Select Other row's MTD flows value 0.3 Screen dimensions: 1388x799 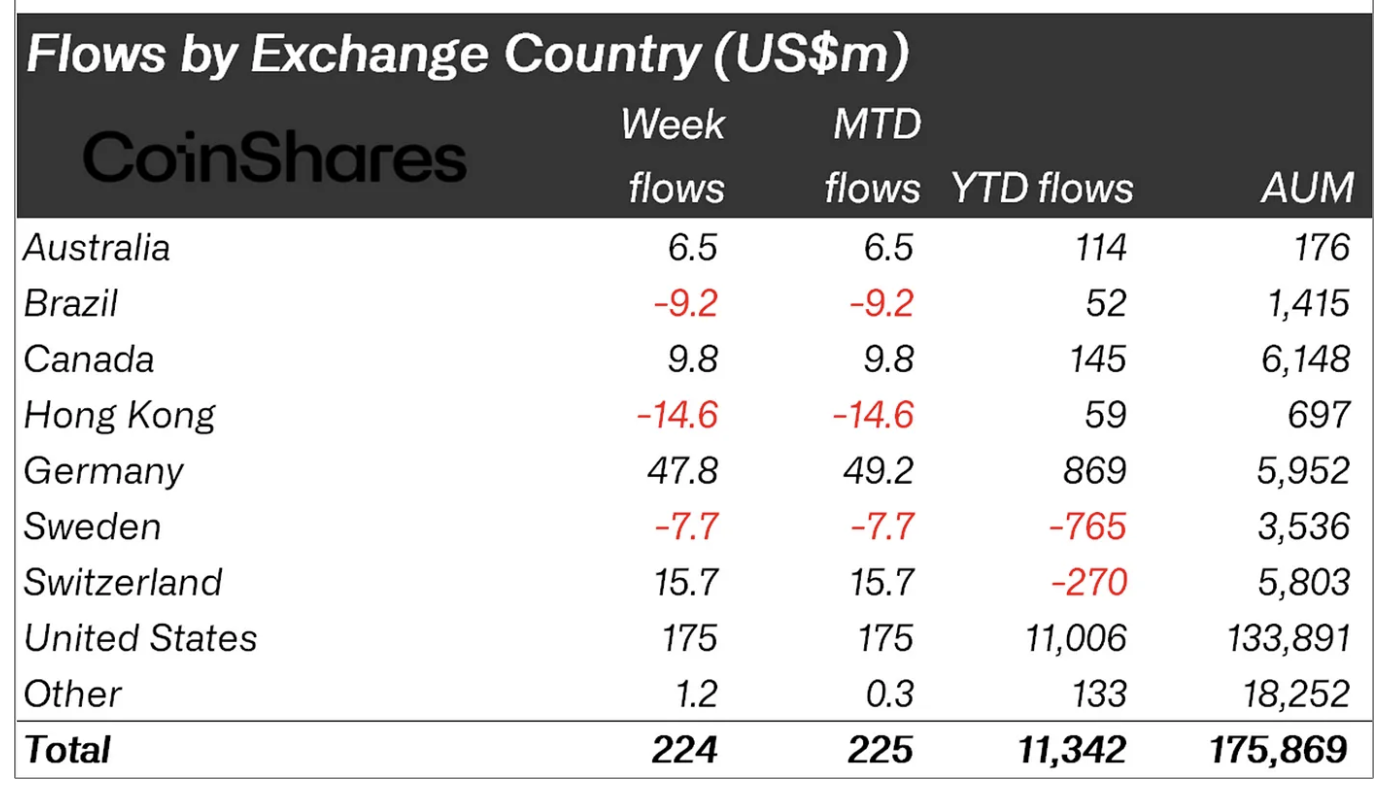pyautogui.click(x=889, y=694)
